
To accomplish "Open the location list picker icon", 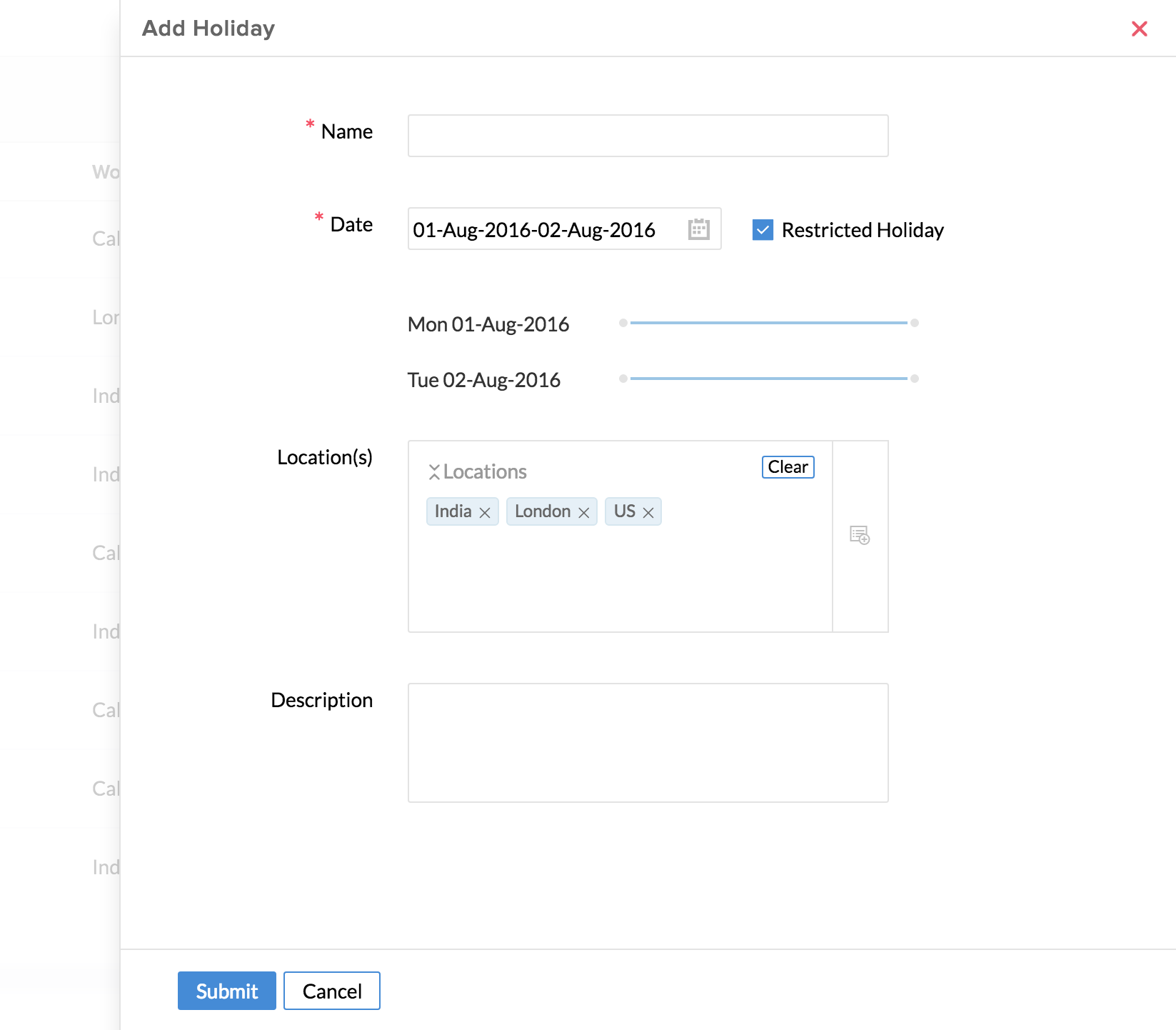I will (x=860, y=535).
